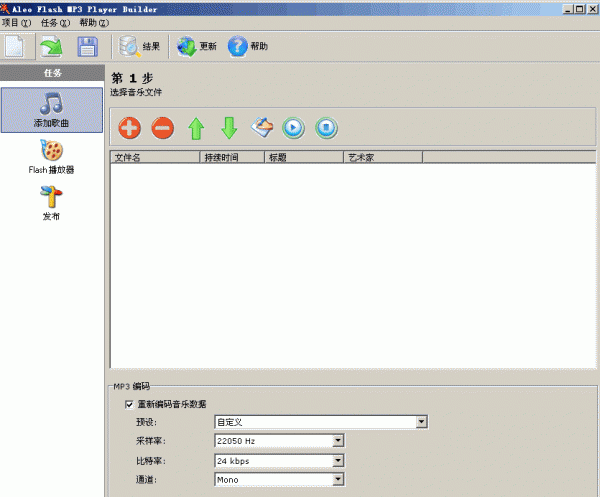
Task: Go to Flash 播放器 task
Action: [52, 157]
